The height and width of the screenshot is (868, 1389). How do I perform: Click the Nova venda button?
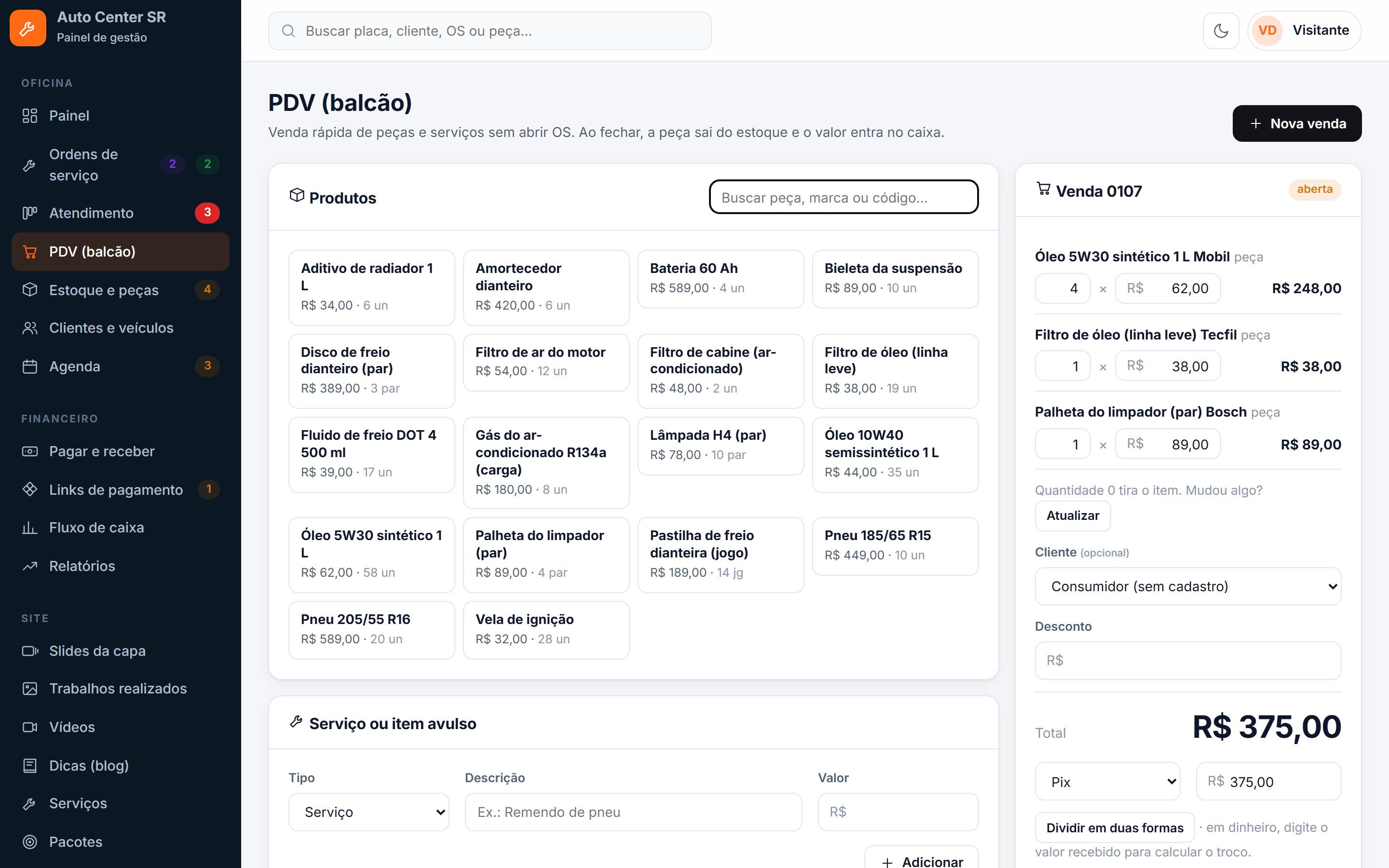pyautogui.click(x=1296, y=123)
